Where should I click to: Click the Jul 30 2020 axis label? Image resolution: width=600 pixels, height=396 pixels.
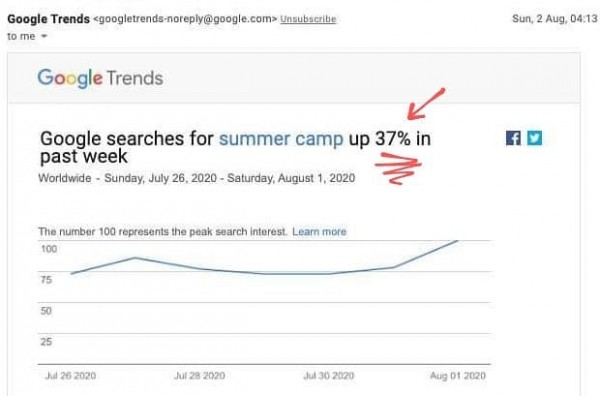329,376
